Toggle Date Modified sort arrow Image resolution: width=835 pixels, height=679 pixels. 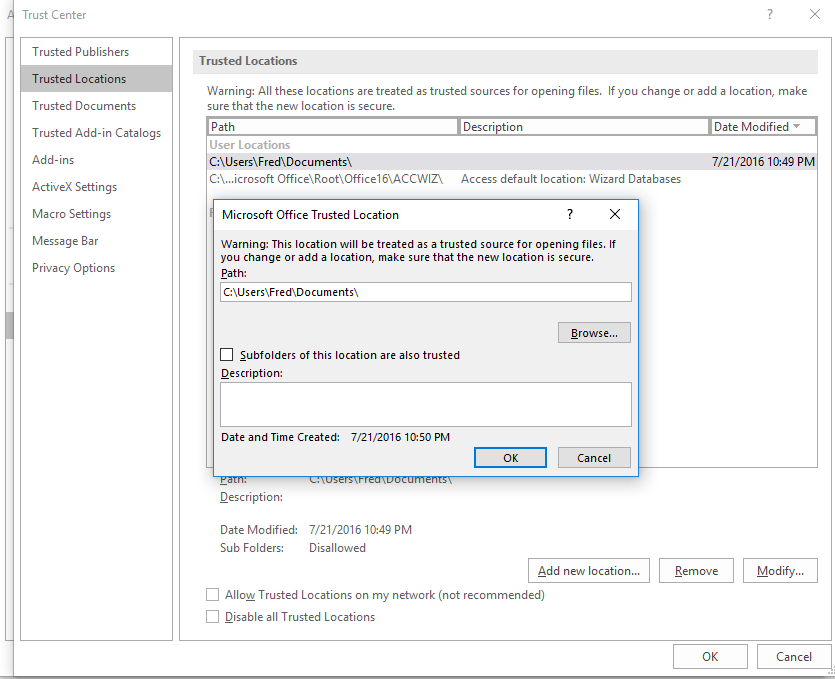(x=797, y=126)
